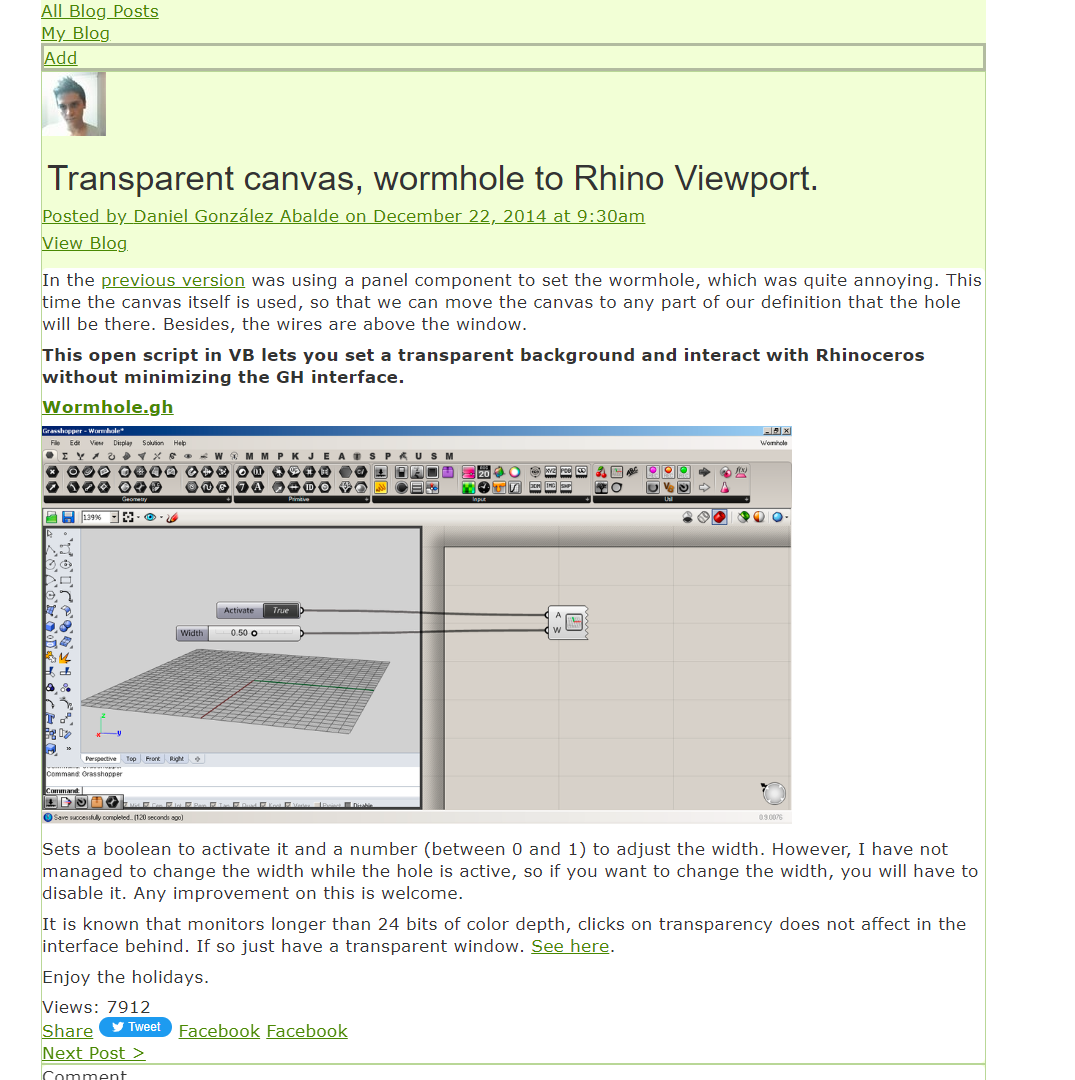Switch to the Top viewport tab
The height and width of the screenshot is (1080, 1075).
coord(131,759)
